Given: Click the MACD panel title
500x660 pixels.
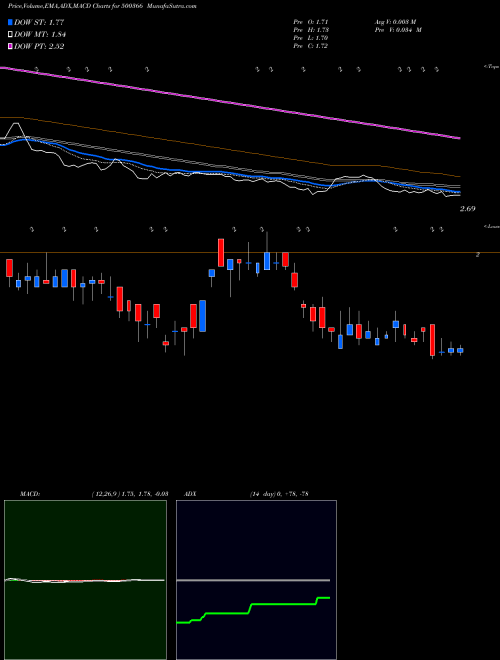Looking at the screenshot, I should (x=30, y=493).
